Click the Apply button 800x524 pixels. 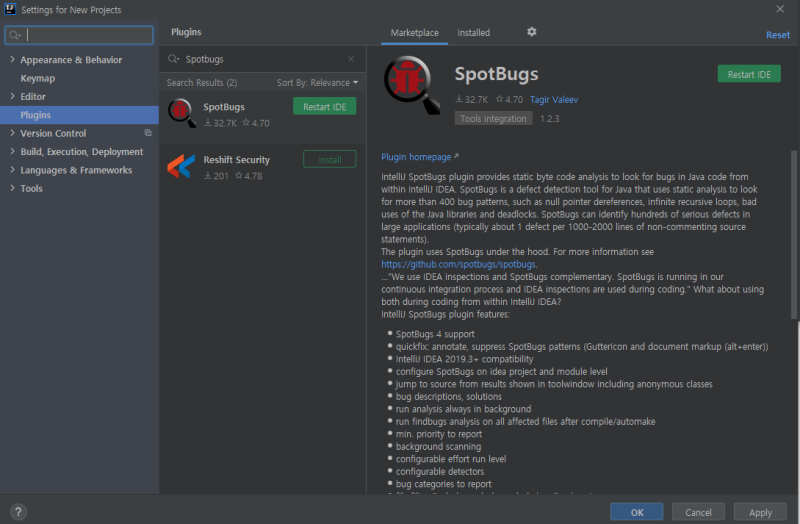click(760, 512)
